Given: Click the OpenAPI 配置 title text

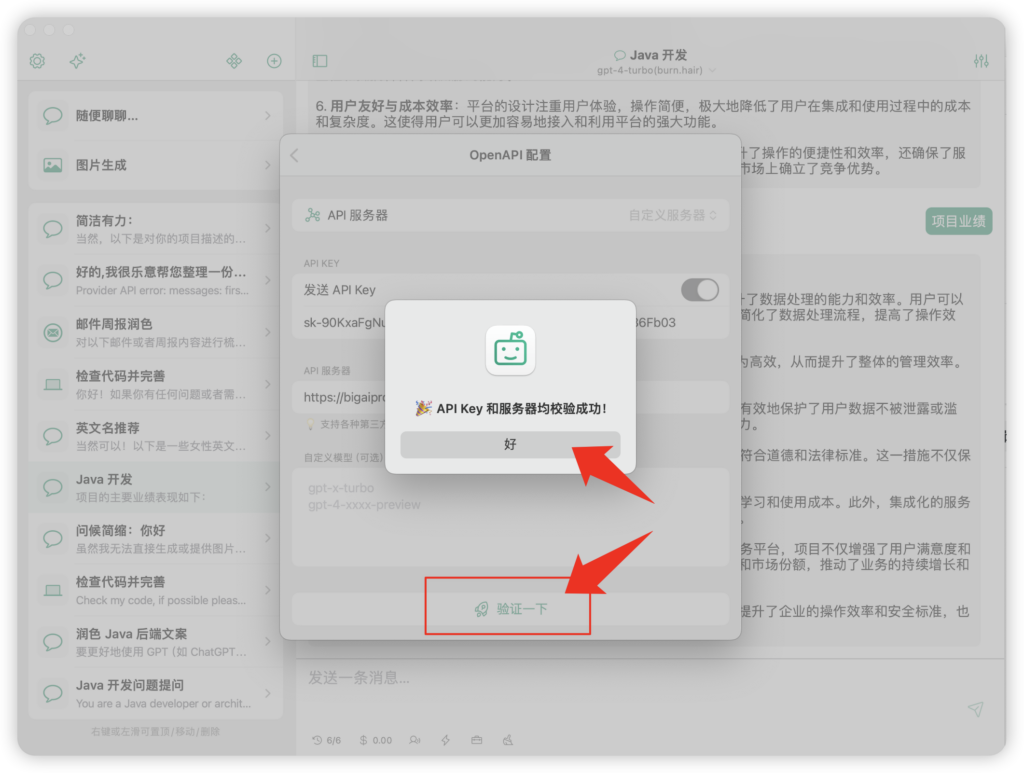Looking at the screenshot, I should pos(510,155).
